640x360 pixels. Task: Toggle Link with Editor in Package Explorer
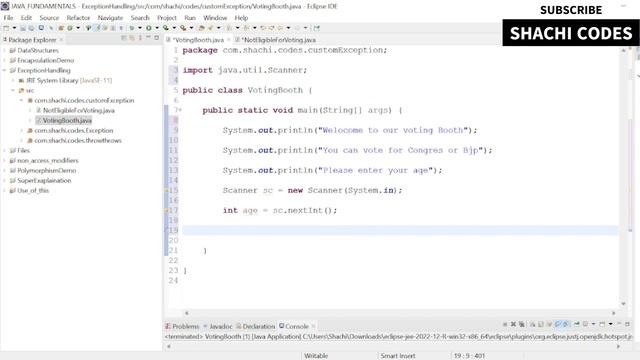tap(132, 38)
